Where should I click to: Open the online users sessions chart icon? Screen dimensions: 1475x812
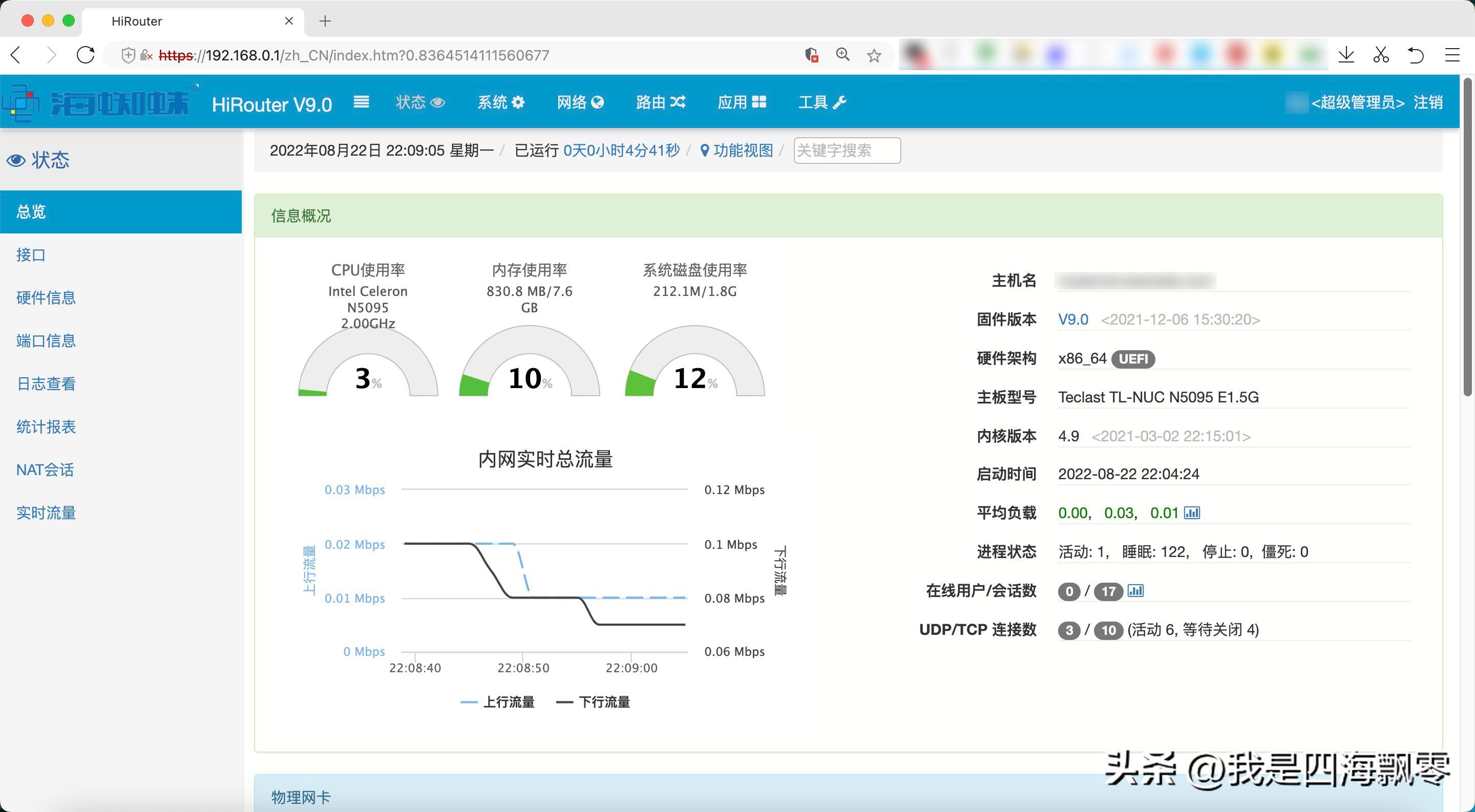[x=1135, y=590]
